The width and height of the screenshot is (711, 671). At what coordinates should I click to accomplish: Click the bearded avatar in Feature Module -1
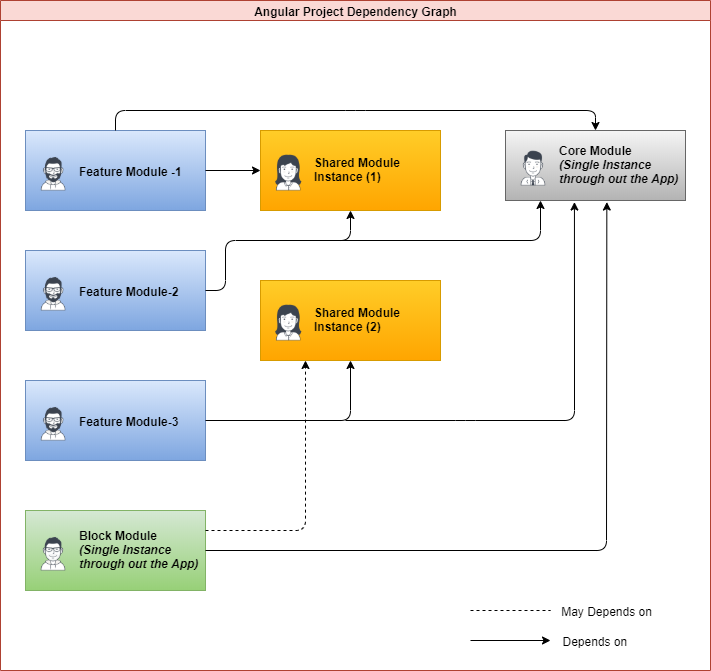(x=53, y=172)
